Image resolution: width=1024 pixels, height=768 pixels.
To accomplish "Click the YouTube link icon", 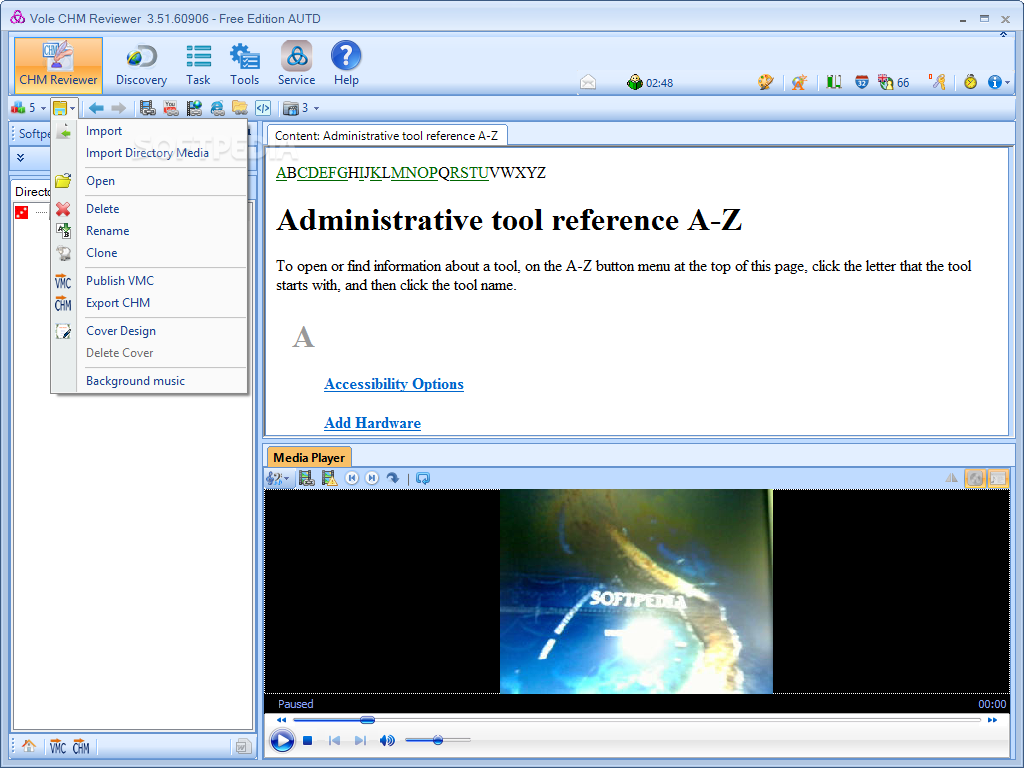I will pyautogui.click(x=171, y=108).
